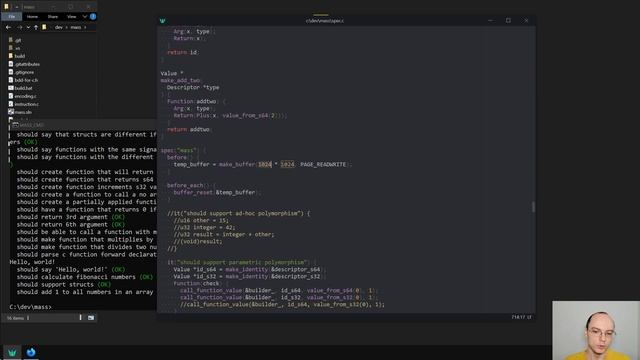Click terminal line 'should support structs'
Screen dimensions: 640x360
point(64,284)
